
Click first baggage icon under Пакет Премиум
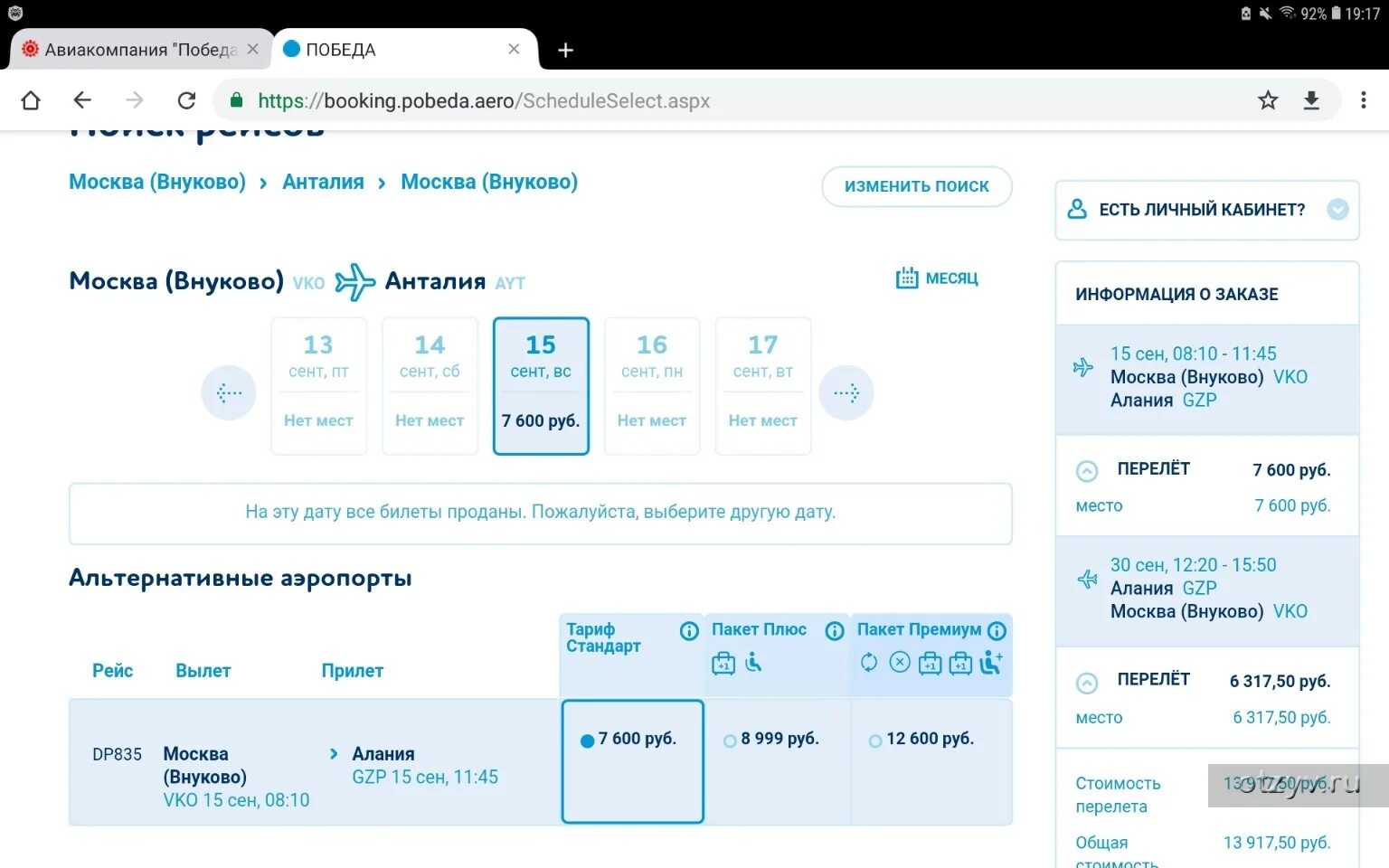coord(930,664)
